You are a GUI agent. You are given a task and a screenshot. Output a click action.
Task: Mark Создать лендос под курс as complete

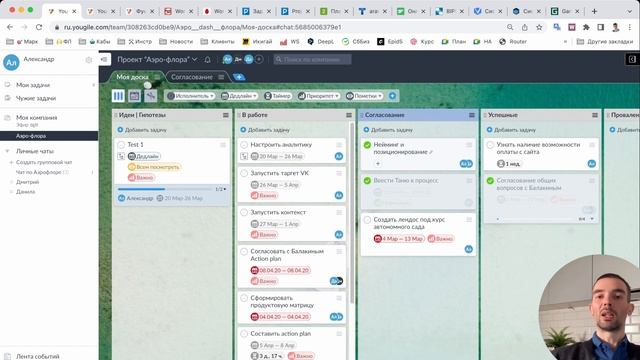367,220
